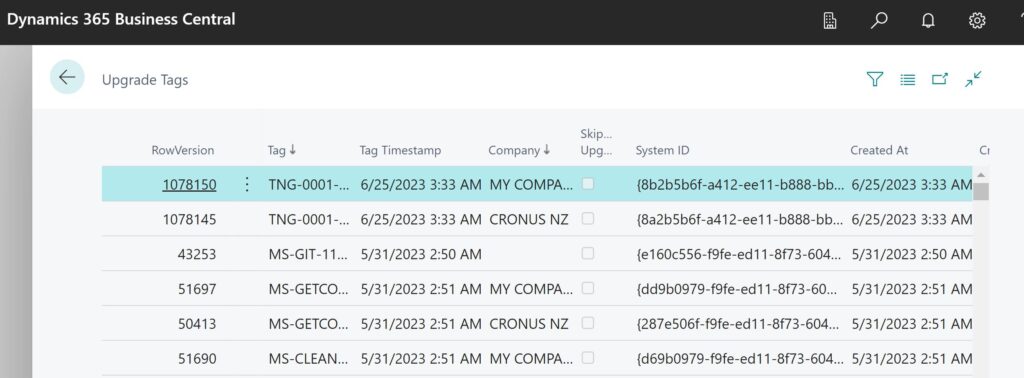Open the RowVersion 1078150 link
Screen dimensions: 1024x378
[189, 185]
